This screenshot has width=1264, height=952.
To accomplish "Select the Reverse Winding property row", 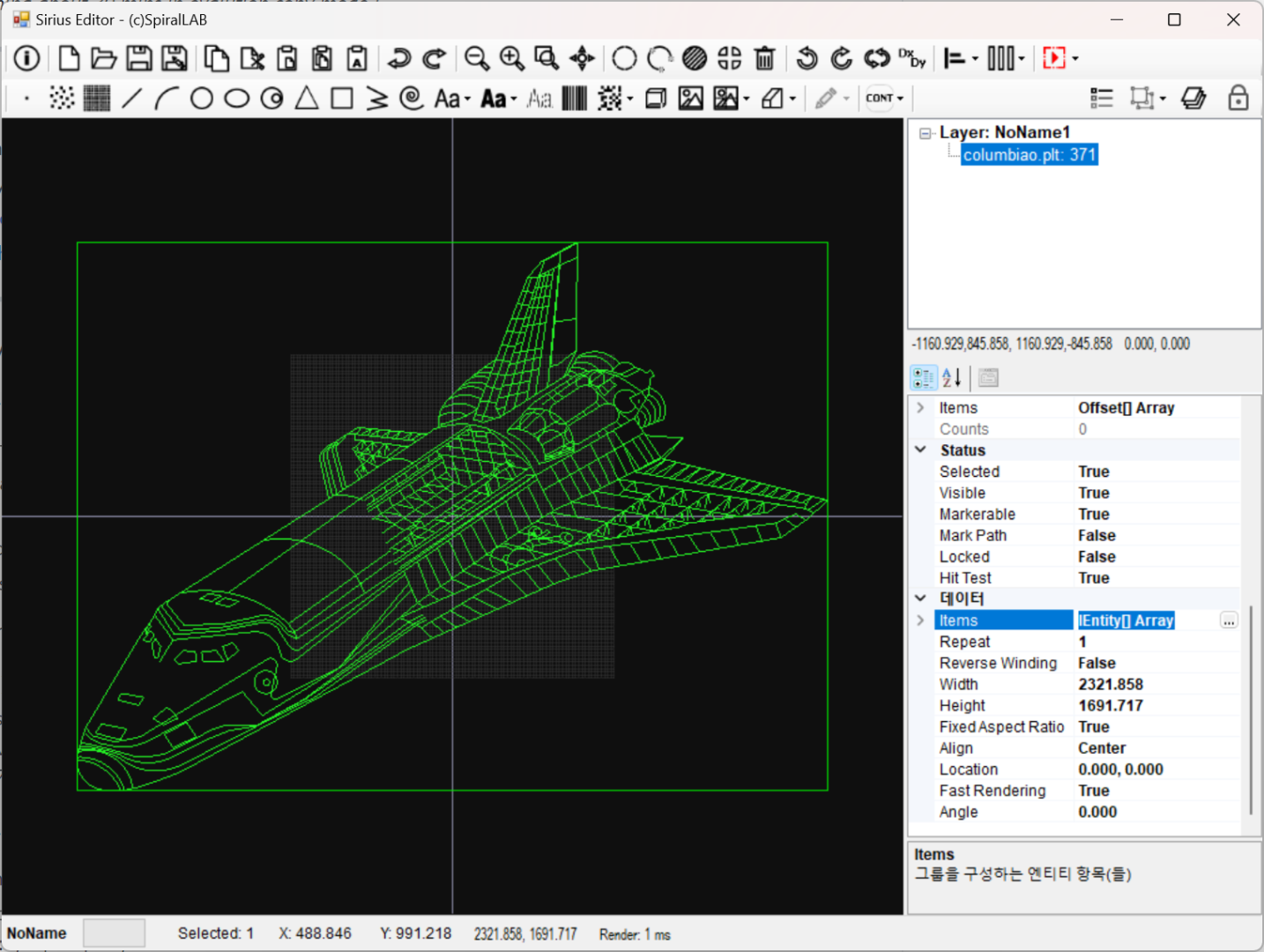I will (x=1088, y=663).
